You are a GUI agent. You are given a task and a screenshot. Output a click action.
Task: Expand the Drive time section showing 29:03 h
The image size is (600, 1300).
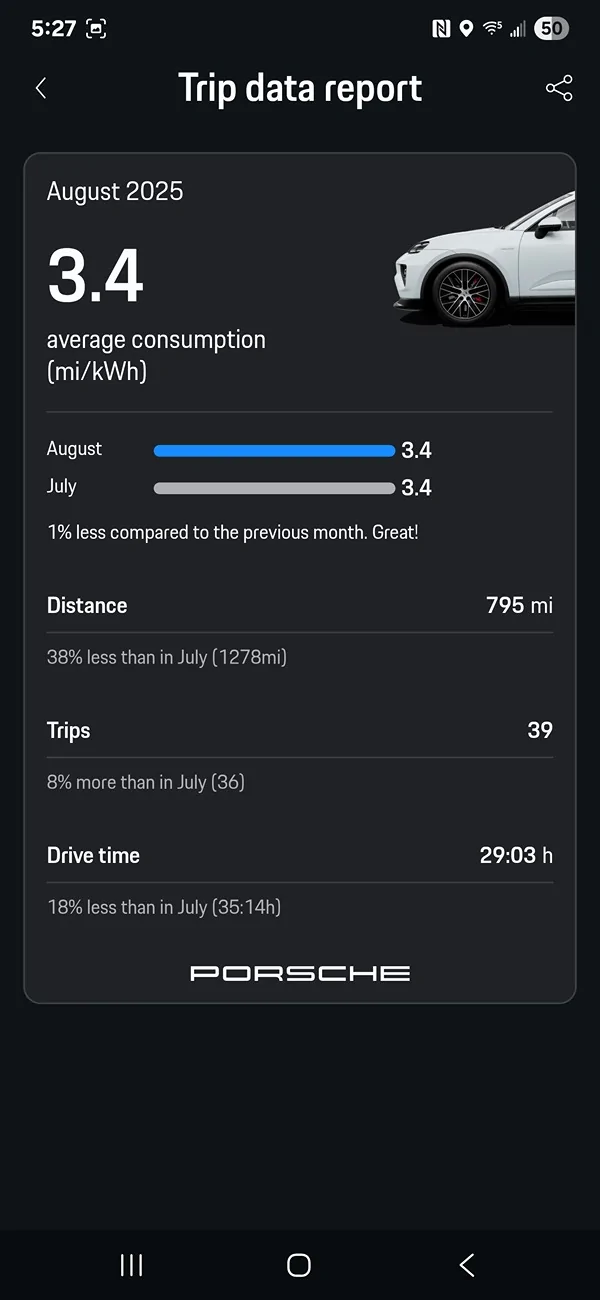pyautogui.click(x=300, y=855)
